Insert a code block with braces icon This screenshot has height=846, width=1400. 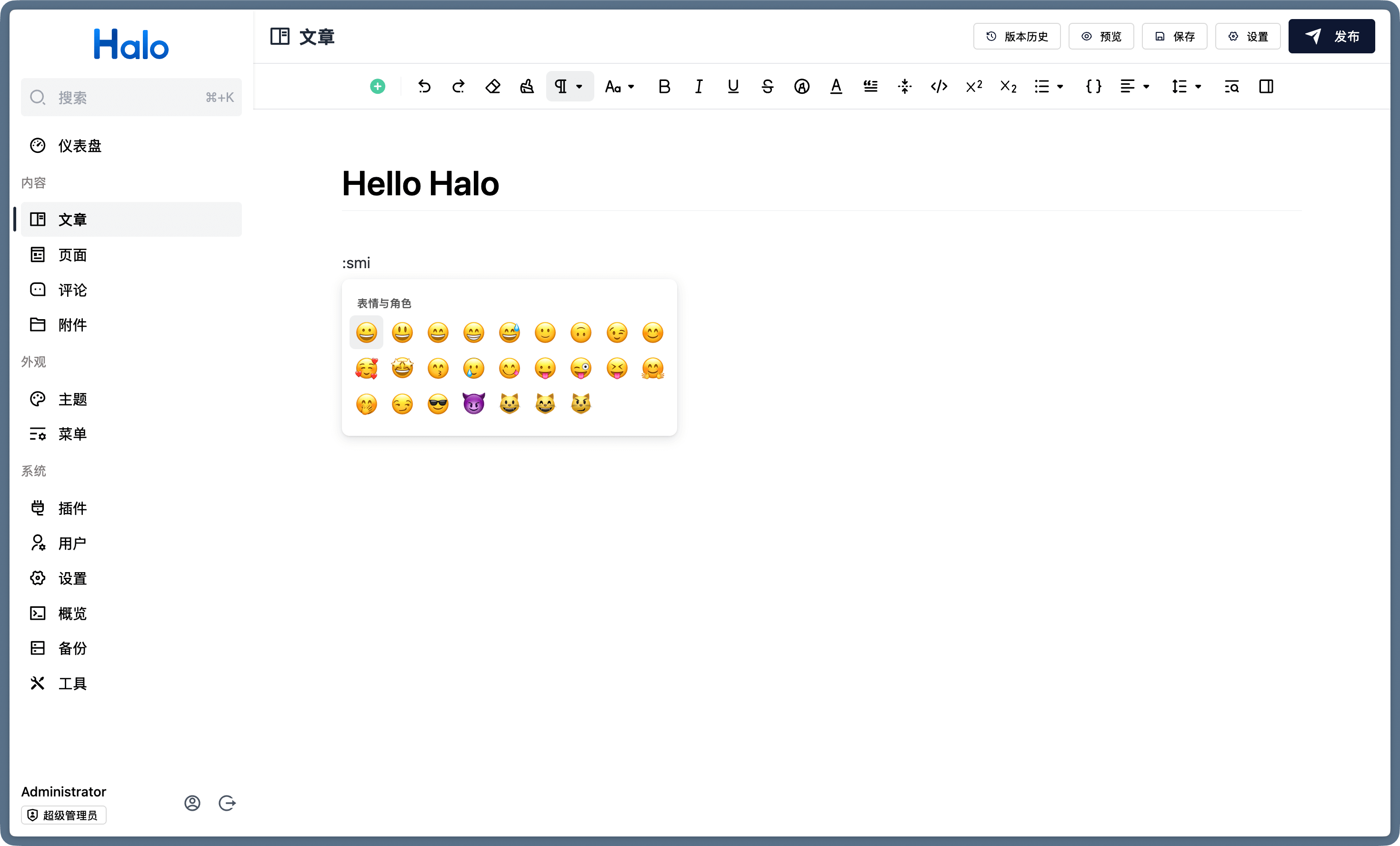1093,86
